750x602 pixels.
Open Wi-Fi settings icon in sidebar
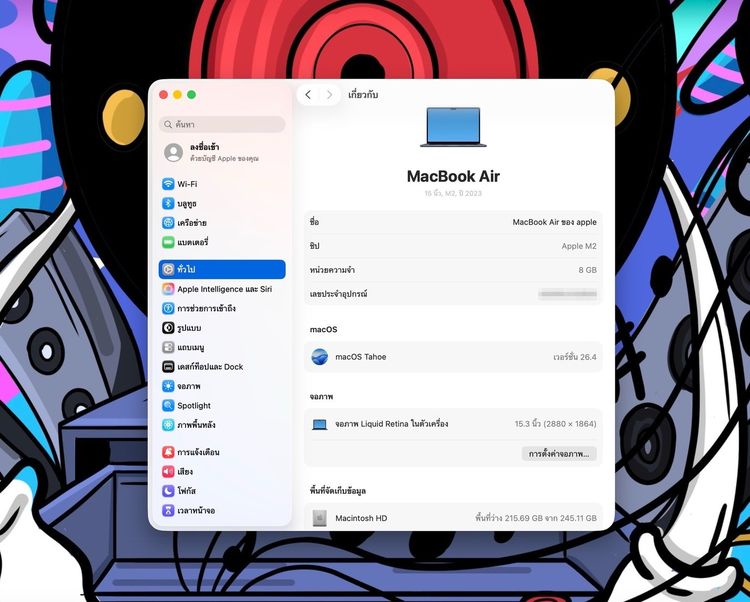[168, 184]
